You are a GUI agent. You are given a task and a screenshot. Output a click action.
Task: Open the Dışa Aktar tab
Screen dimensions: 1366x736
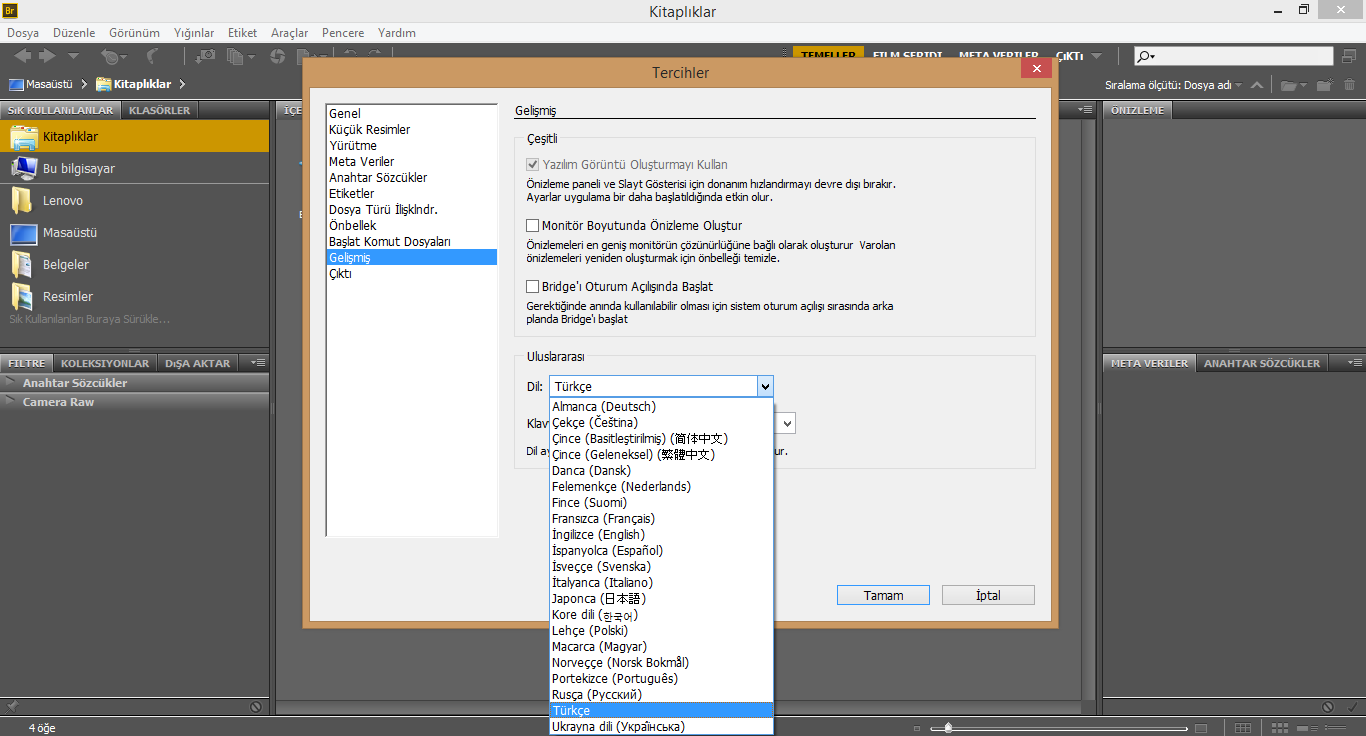(198, 363)
